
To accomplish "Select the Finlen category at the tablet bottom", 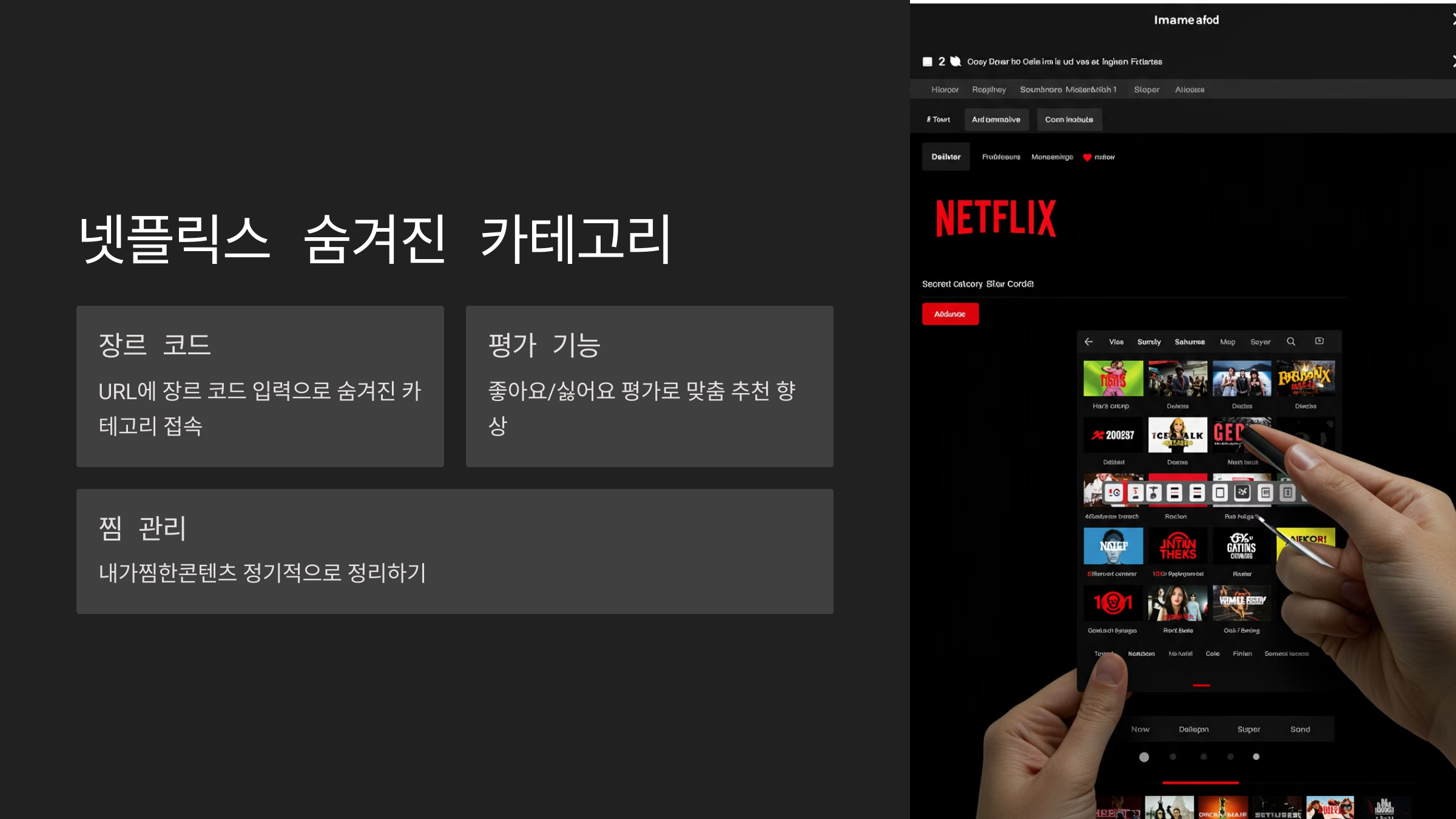I will click(1242, 653).
